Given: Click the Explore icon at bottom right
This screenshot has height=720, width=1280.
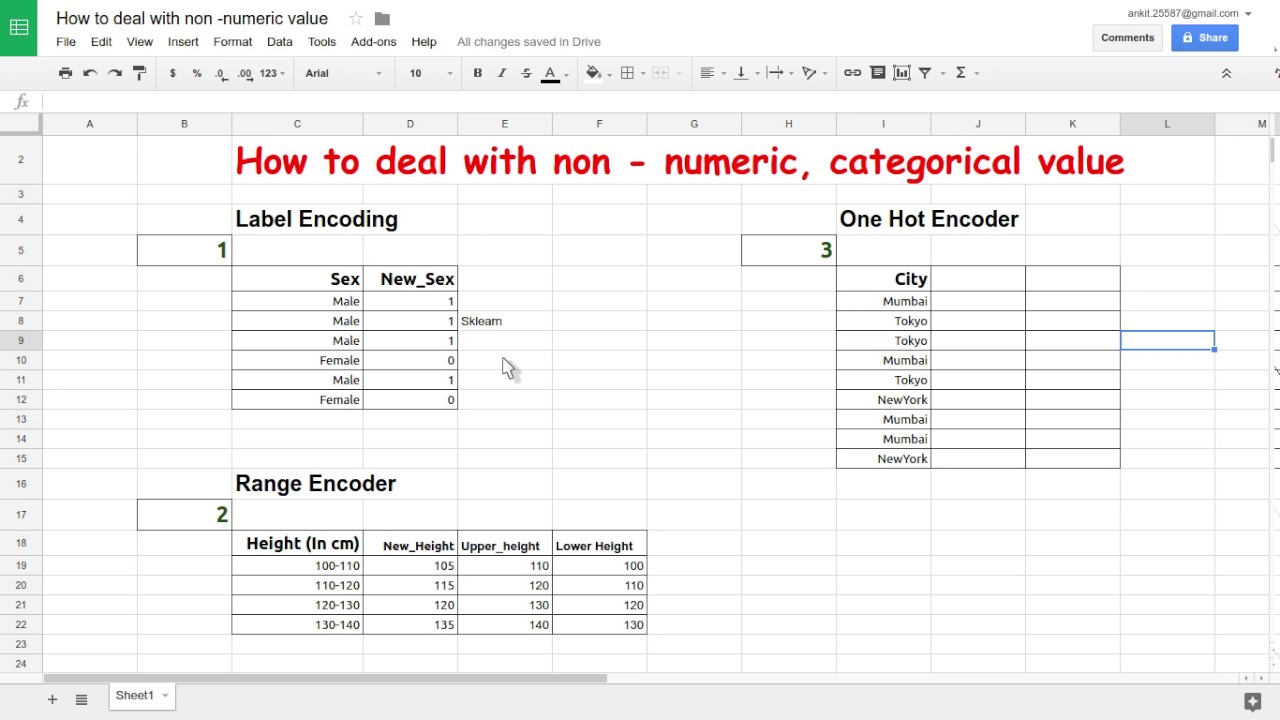Looking at the screenshot, I should coord(1252,701).
